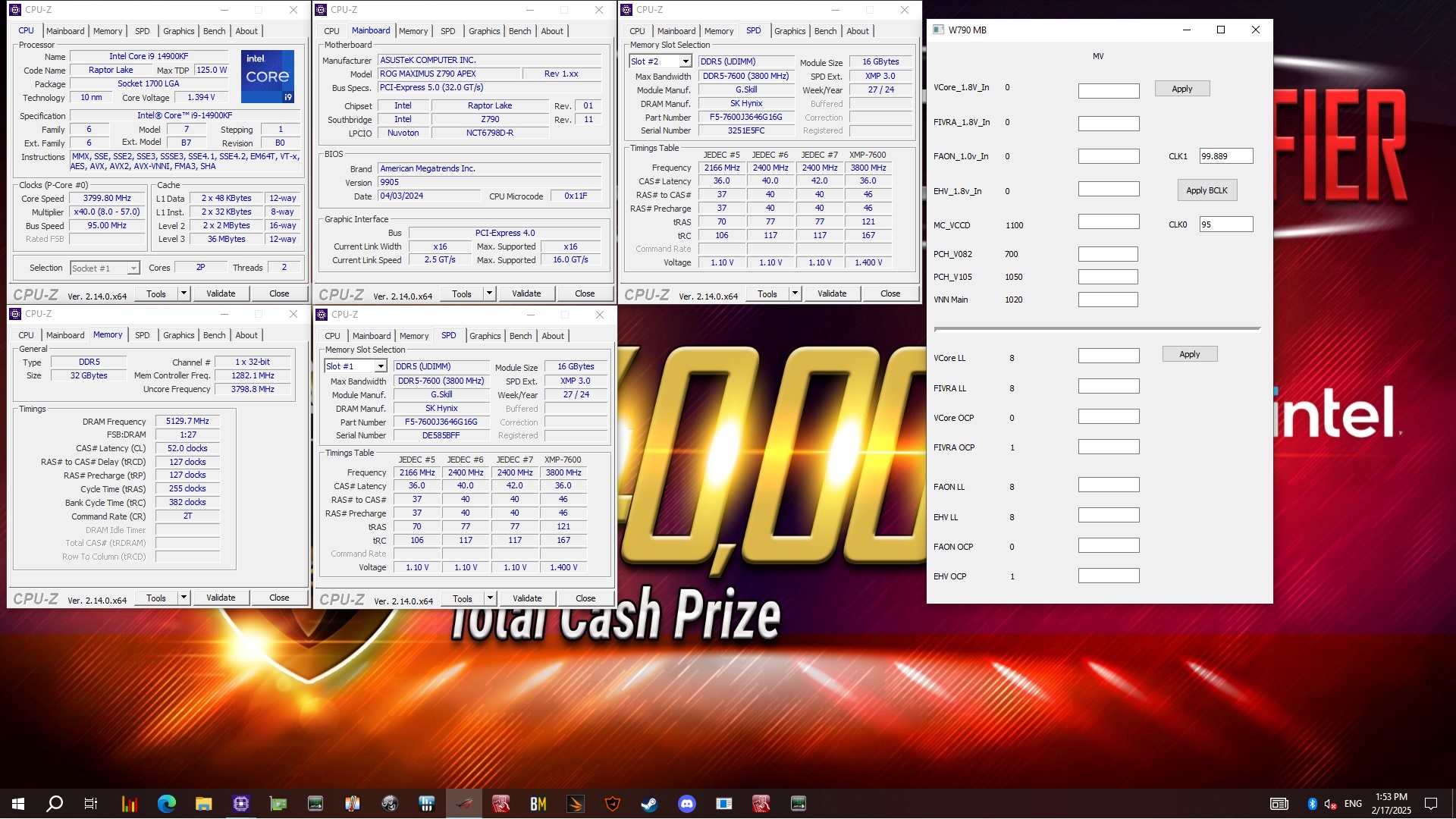
Task: Focus the PCH_V082 input field
Action: 1108,254
